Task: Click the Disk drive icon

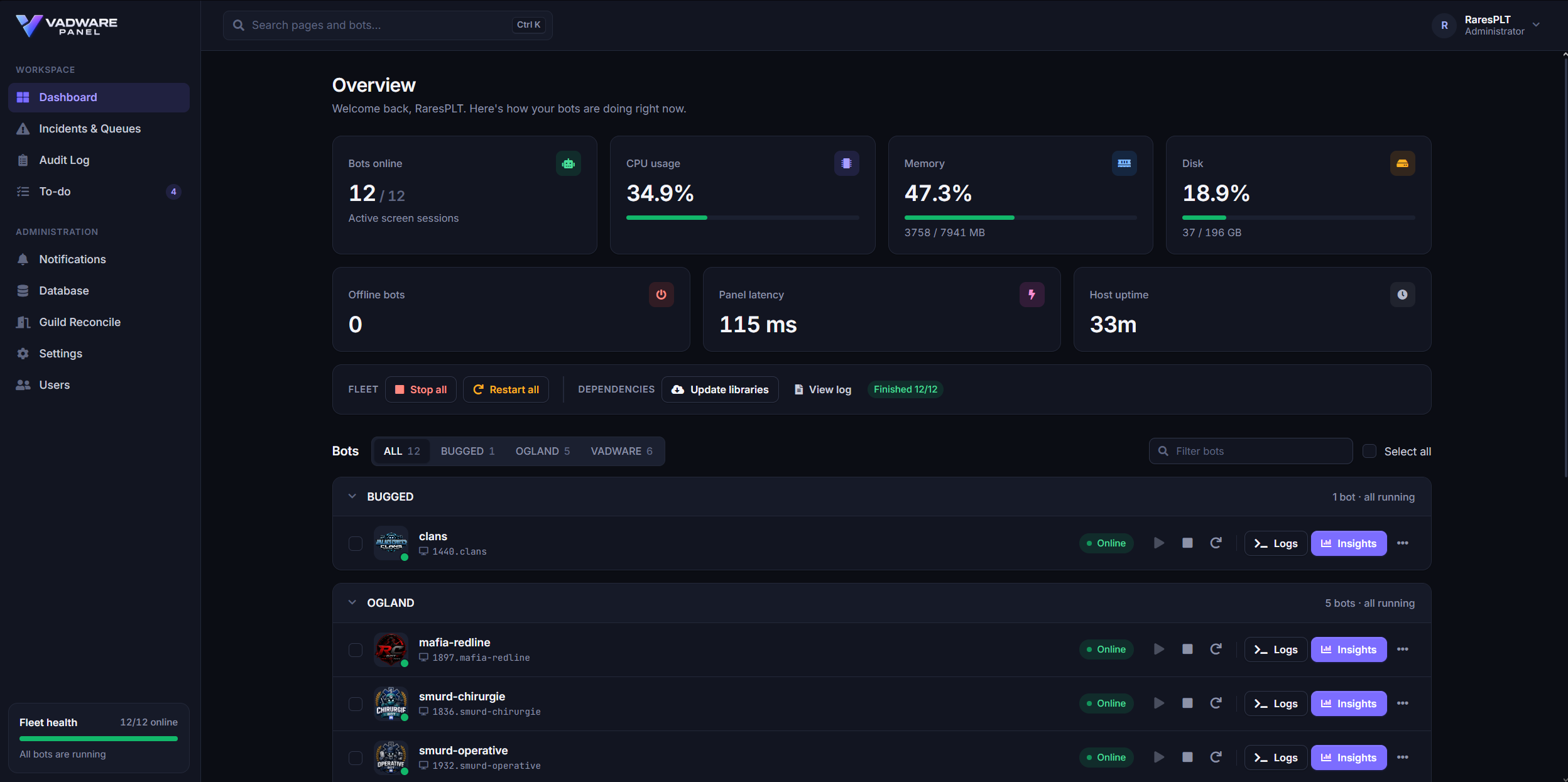Action: pos(1402,163)
